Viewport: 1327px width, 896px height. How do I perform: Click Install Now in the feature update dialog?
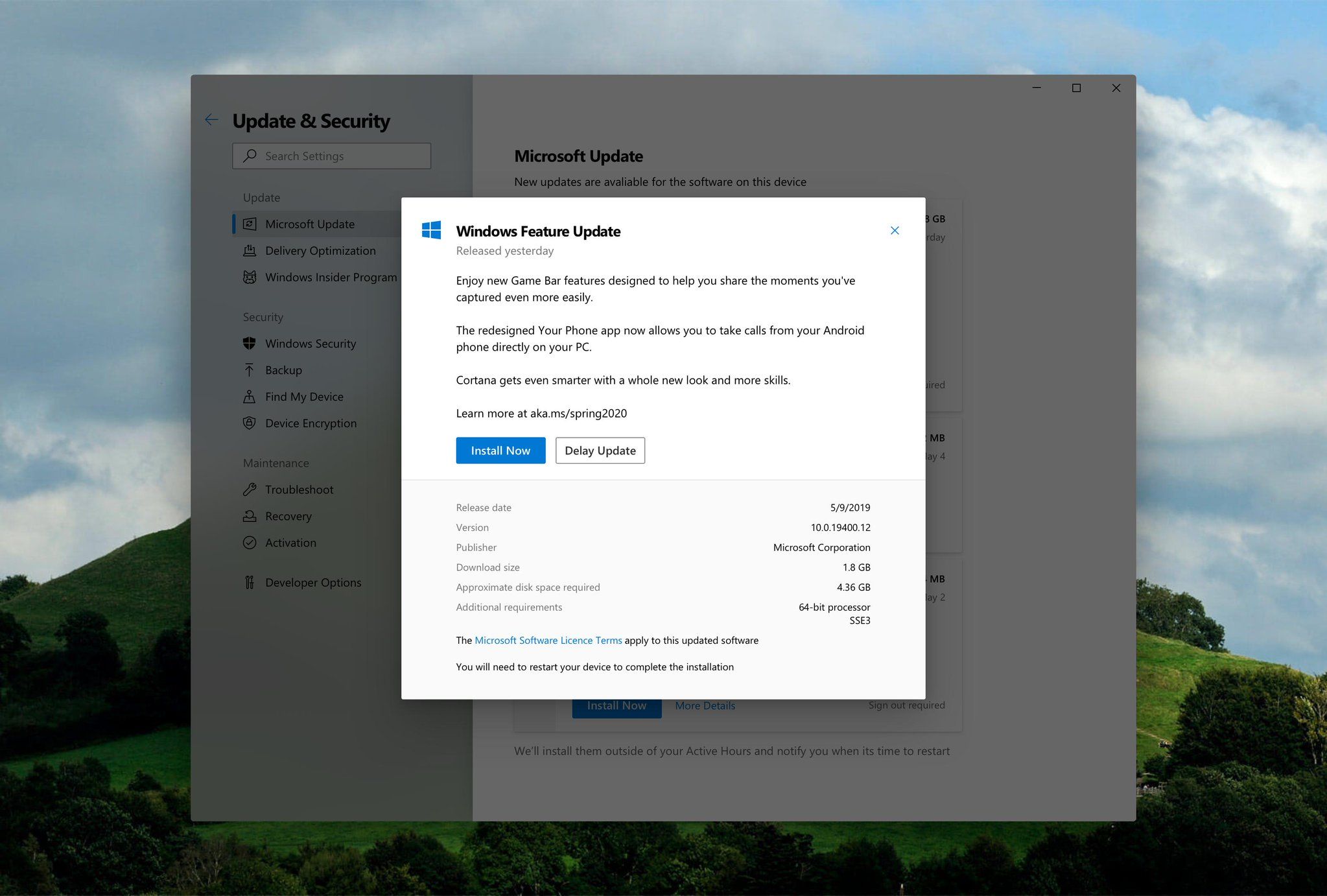click(500, 450)
